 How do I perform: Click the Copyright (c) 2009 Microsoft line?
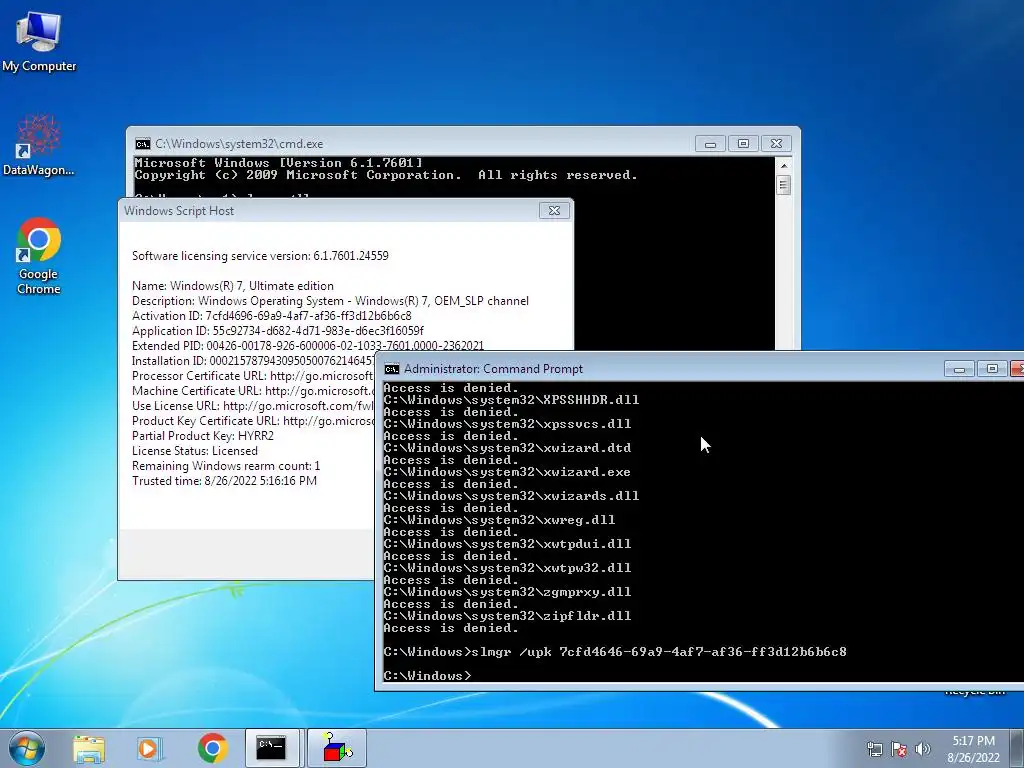pos(385,175)
